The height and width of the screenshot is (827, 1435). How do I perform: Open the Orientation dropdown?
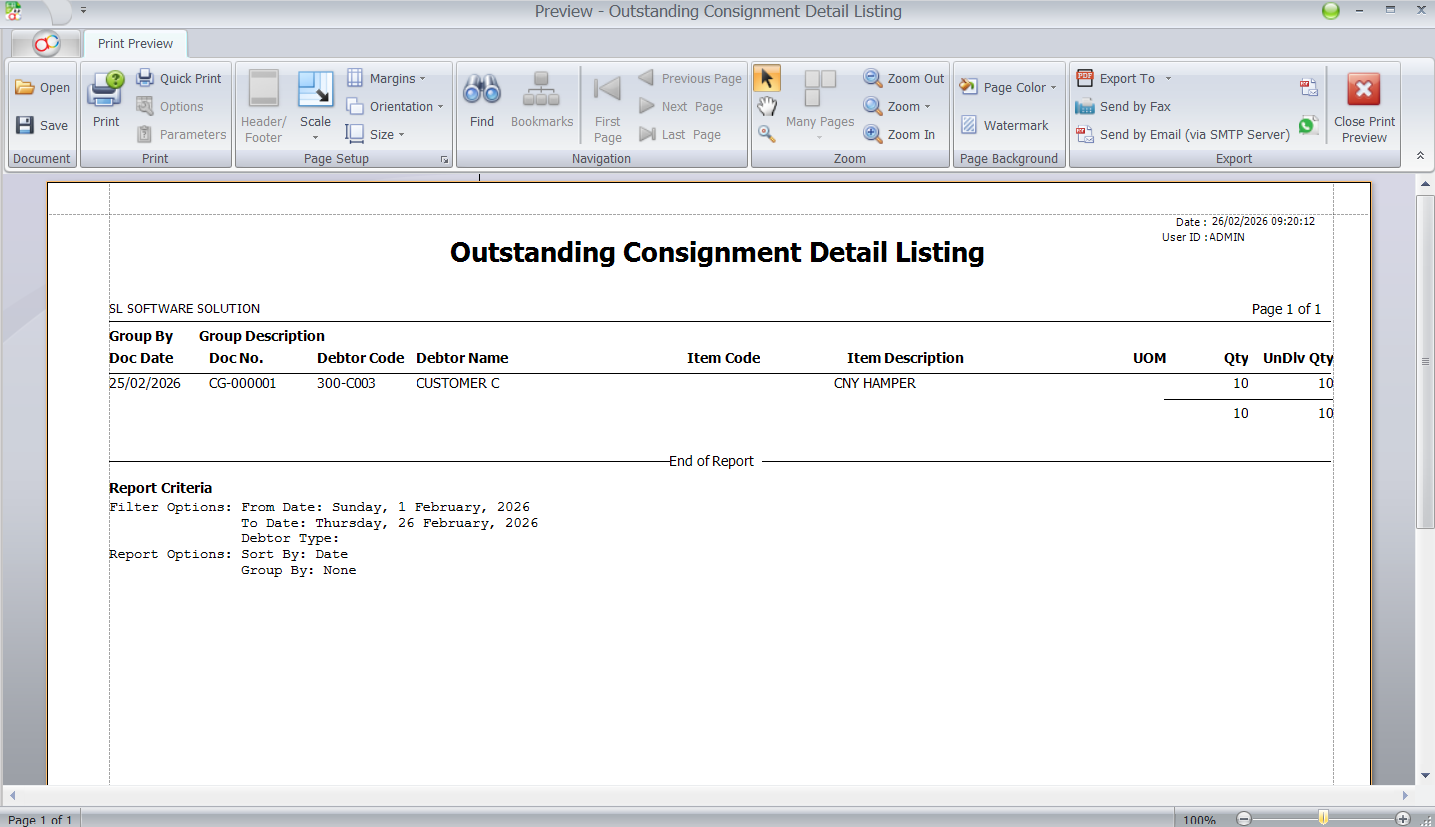[397, 106]
